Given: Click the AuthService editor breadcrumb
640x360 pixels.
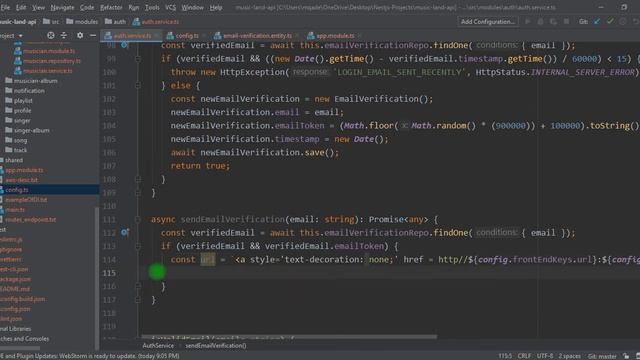Looking at the screenshot, I should 158,346.
